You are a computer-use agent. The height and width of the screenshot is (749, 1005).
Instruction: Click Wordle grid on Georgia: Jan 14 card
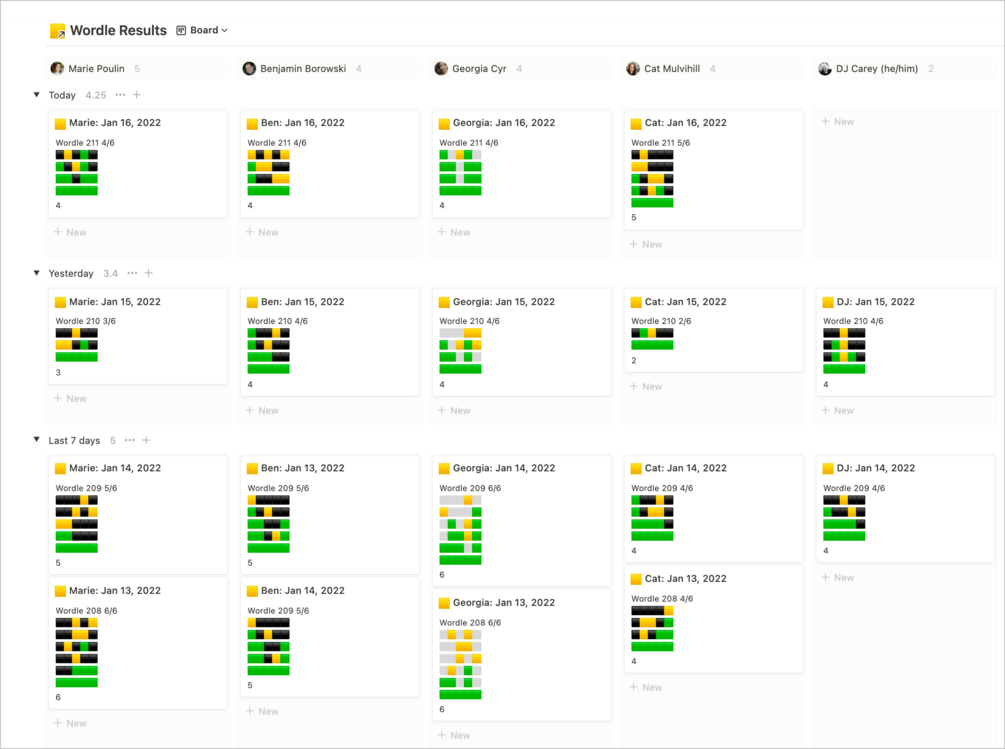[x=460, y=530]
